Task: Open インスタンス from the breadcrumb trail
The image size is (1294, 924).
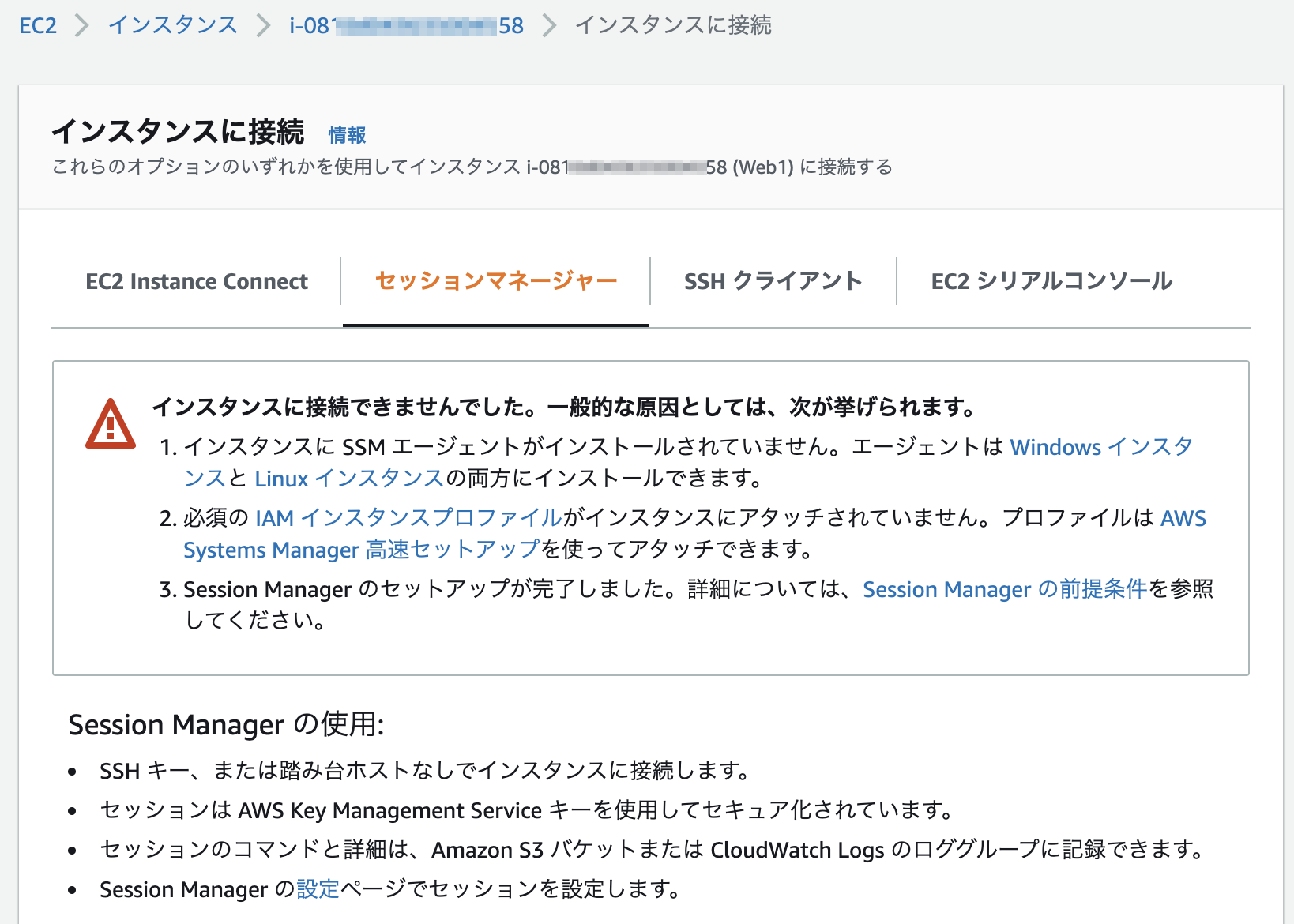Action: coord(171,25)
